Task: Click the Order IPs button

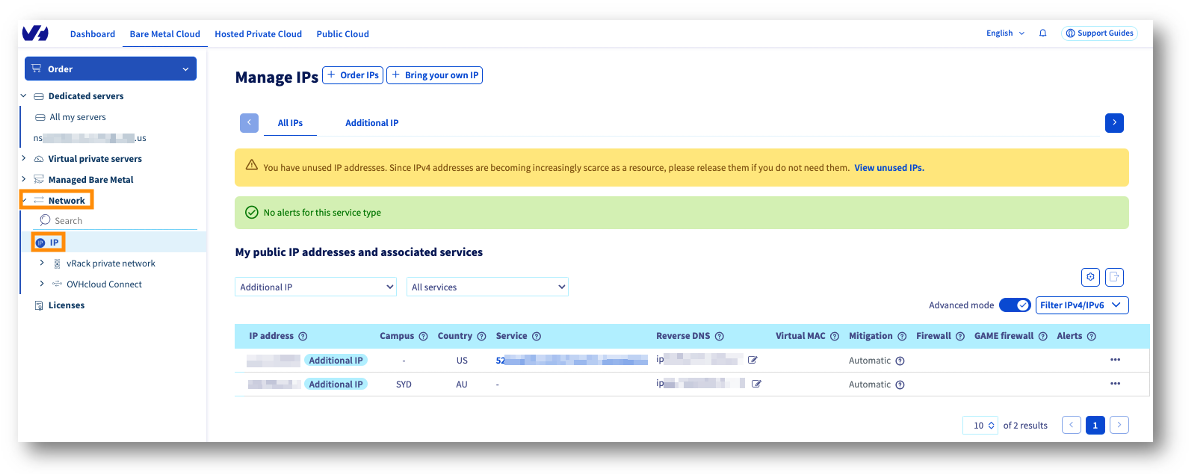Action: tap(353, 75)
